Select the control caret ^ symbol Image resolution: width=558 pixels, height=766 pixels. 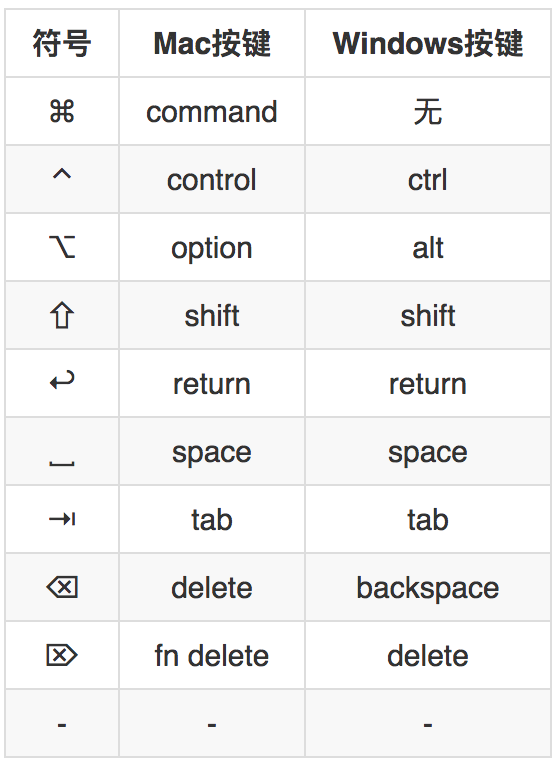62,174
